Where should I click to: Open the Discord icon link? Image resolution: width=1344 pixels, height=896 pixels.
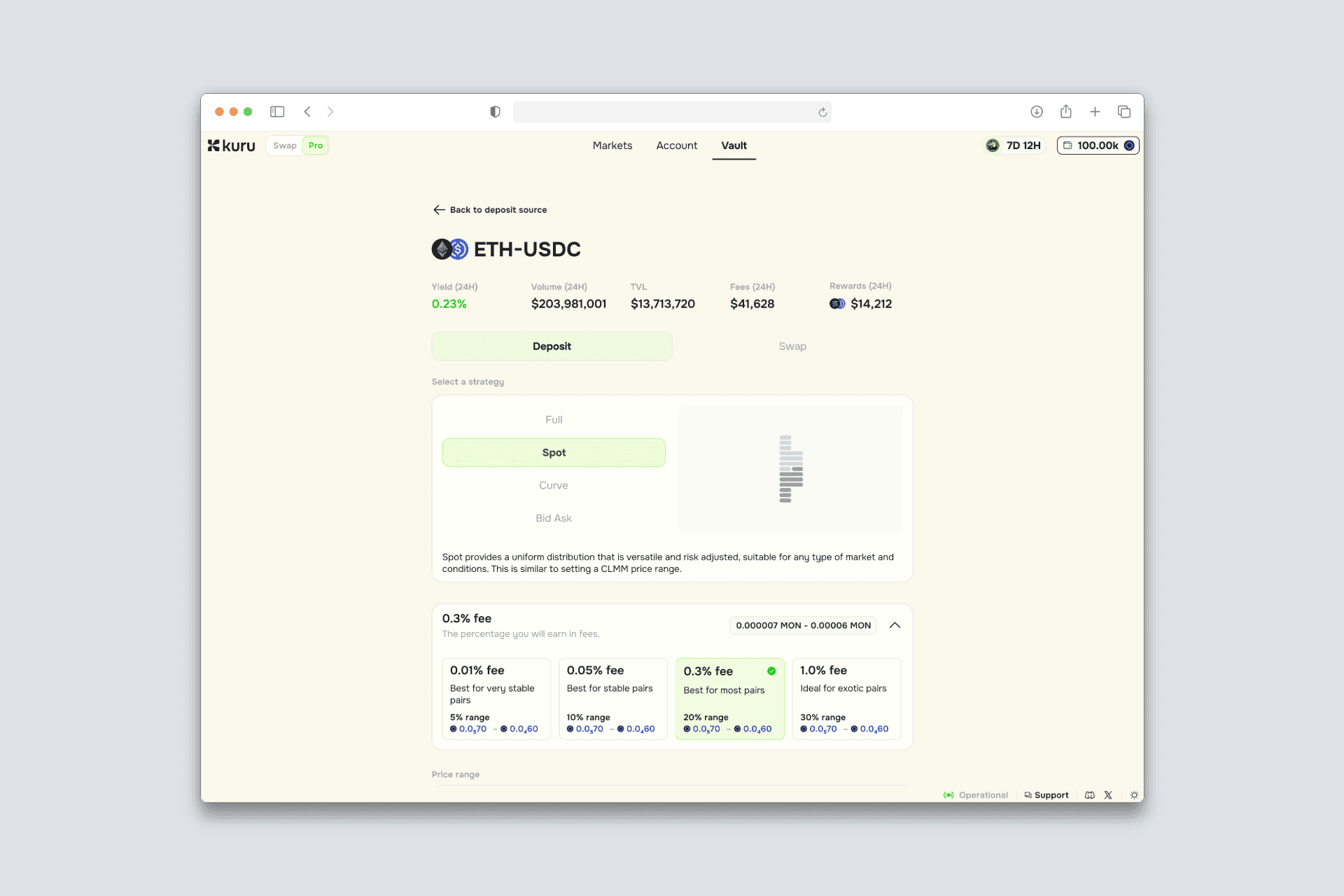1089,795
